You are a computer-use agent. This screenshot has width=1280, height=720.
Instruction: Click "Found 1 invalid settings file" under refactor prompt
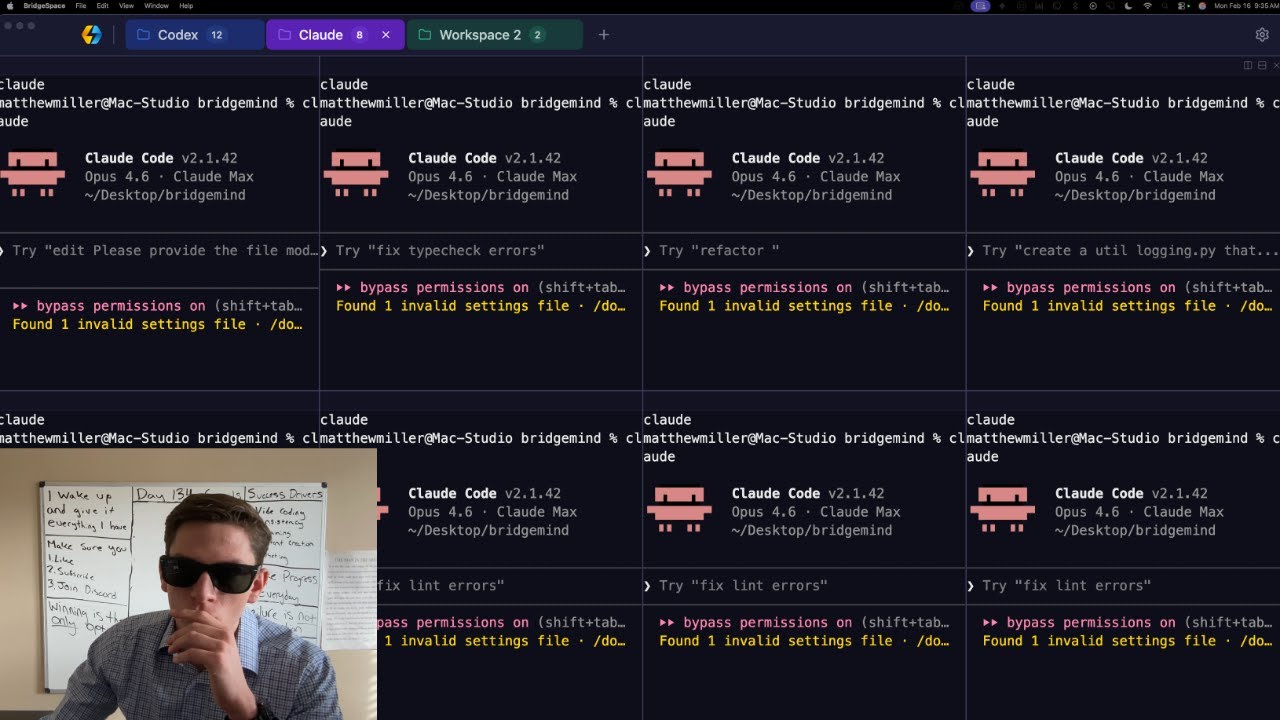775,306
